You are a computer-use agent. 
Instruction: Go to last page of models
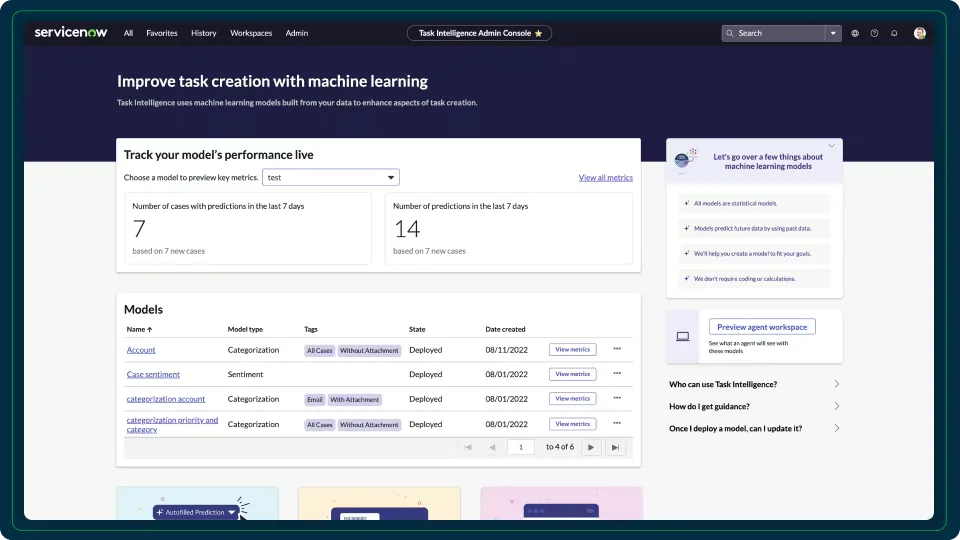pyautogui.click(x=615, y=447)
